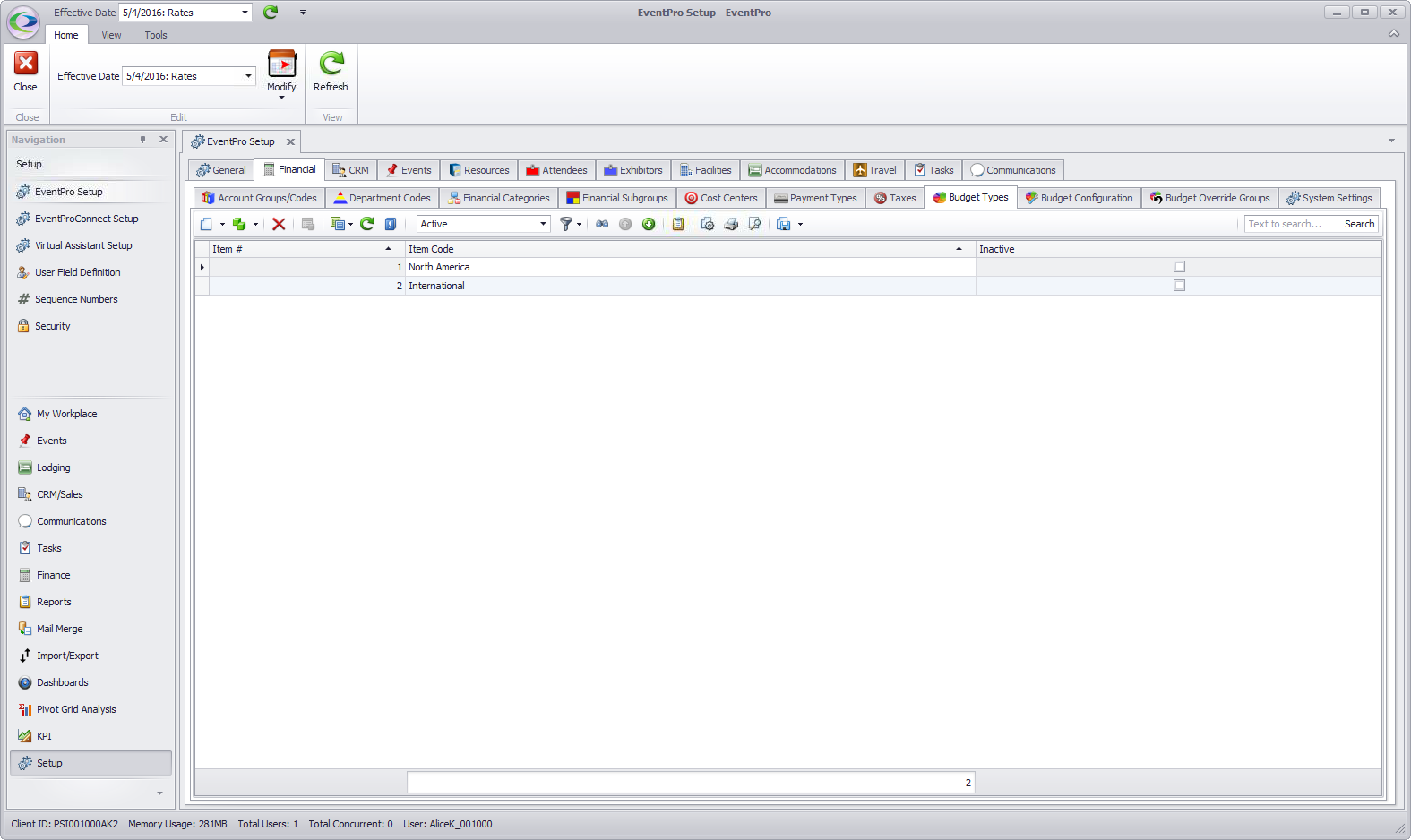
Task: Pin the Navigation panel
Action: (x=142, y=140)
